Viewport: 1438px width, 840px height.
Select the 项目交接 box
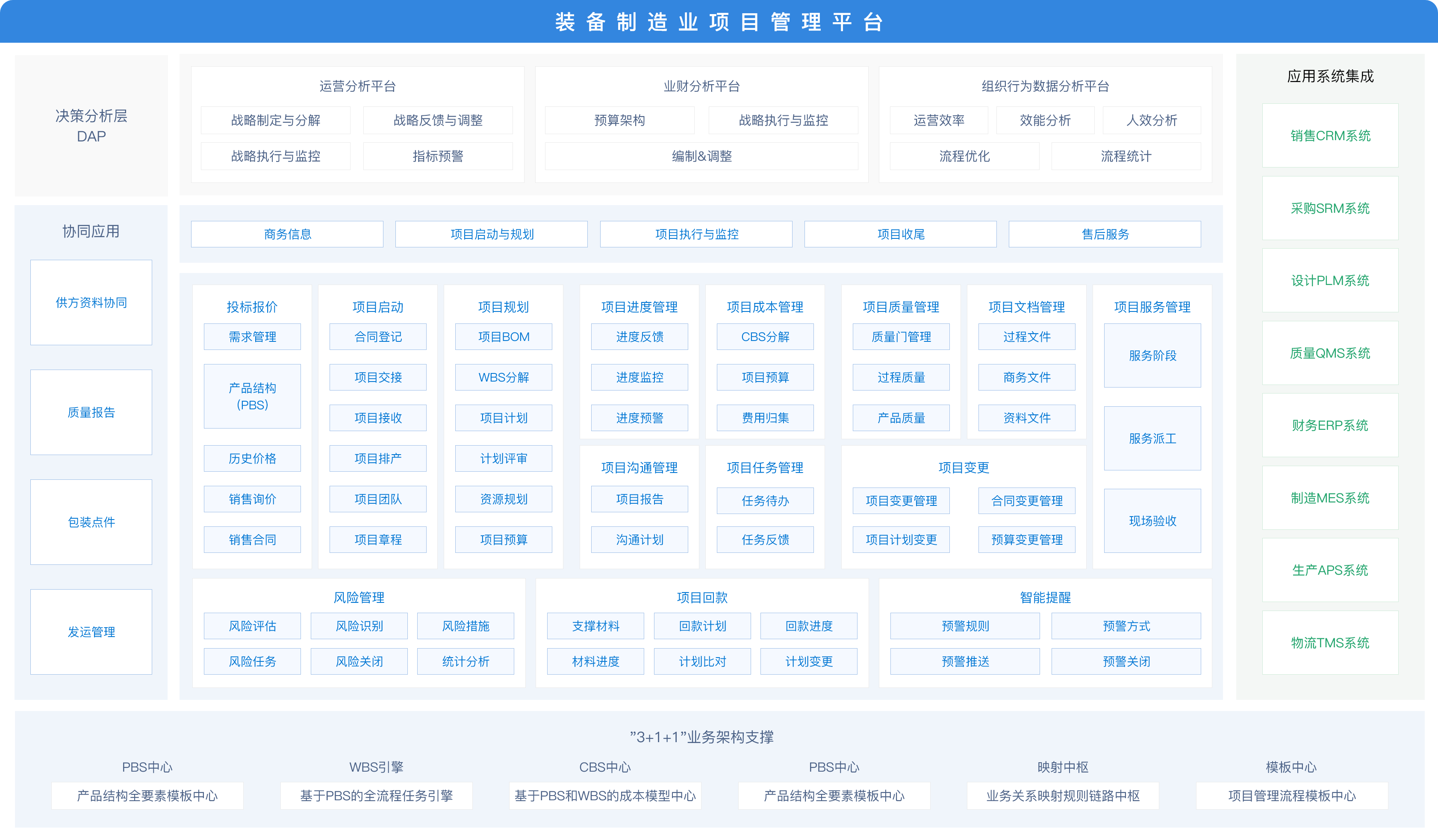tap(378, 377)
